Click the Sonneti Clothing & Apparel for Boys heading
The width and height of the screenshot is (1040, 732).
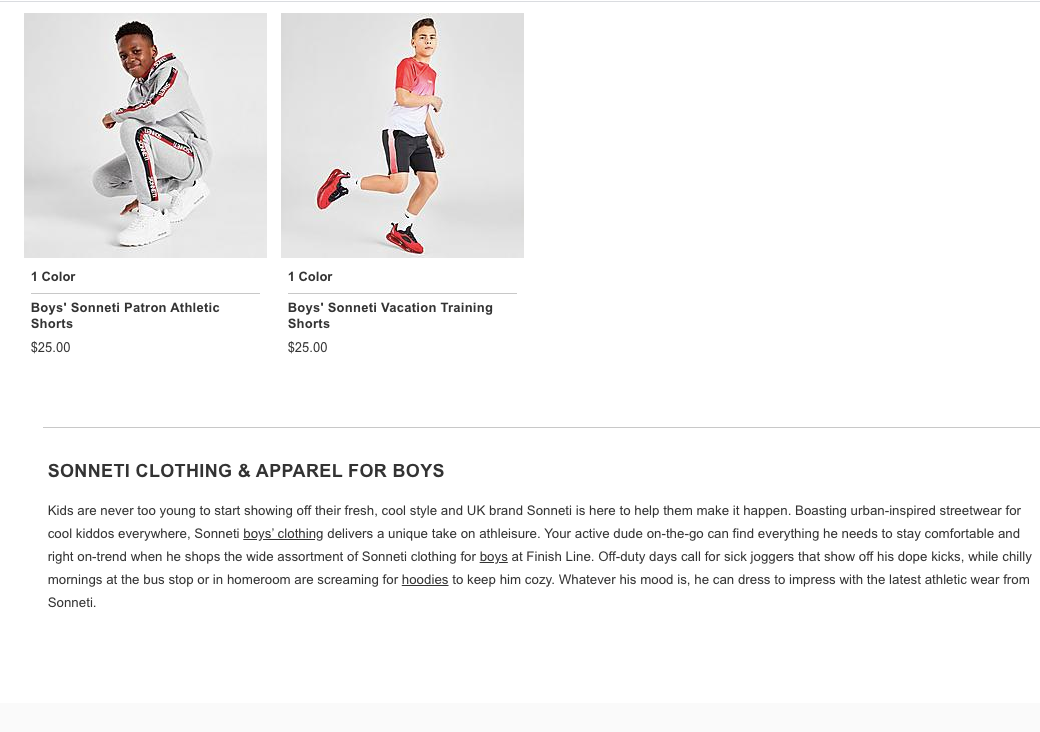(x=246, y=471)
